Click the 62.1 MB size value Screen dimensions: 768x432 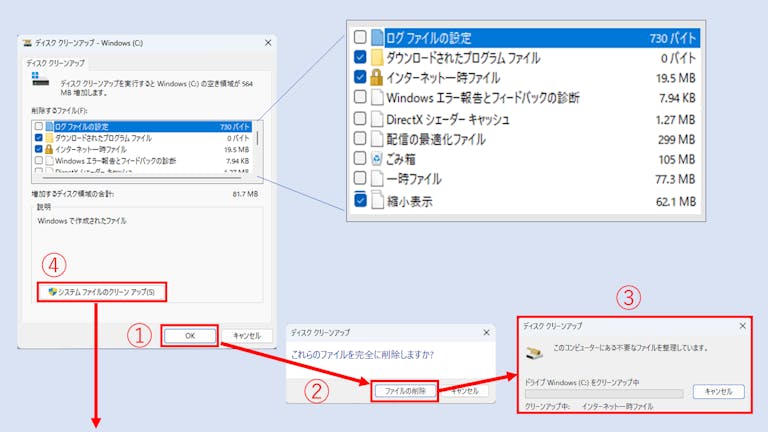[x=675, y=201]
